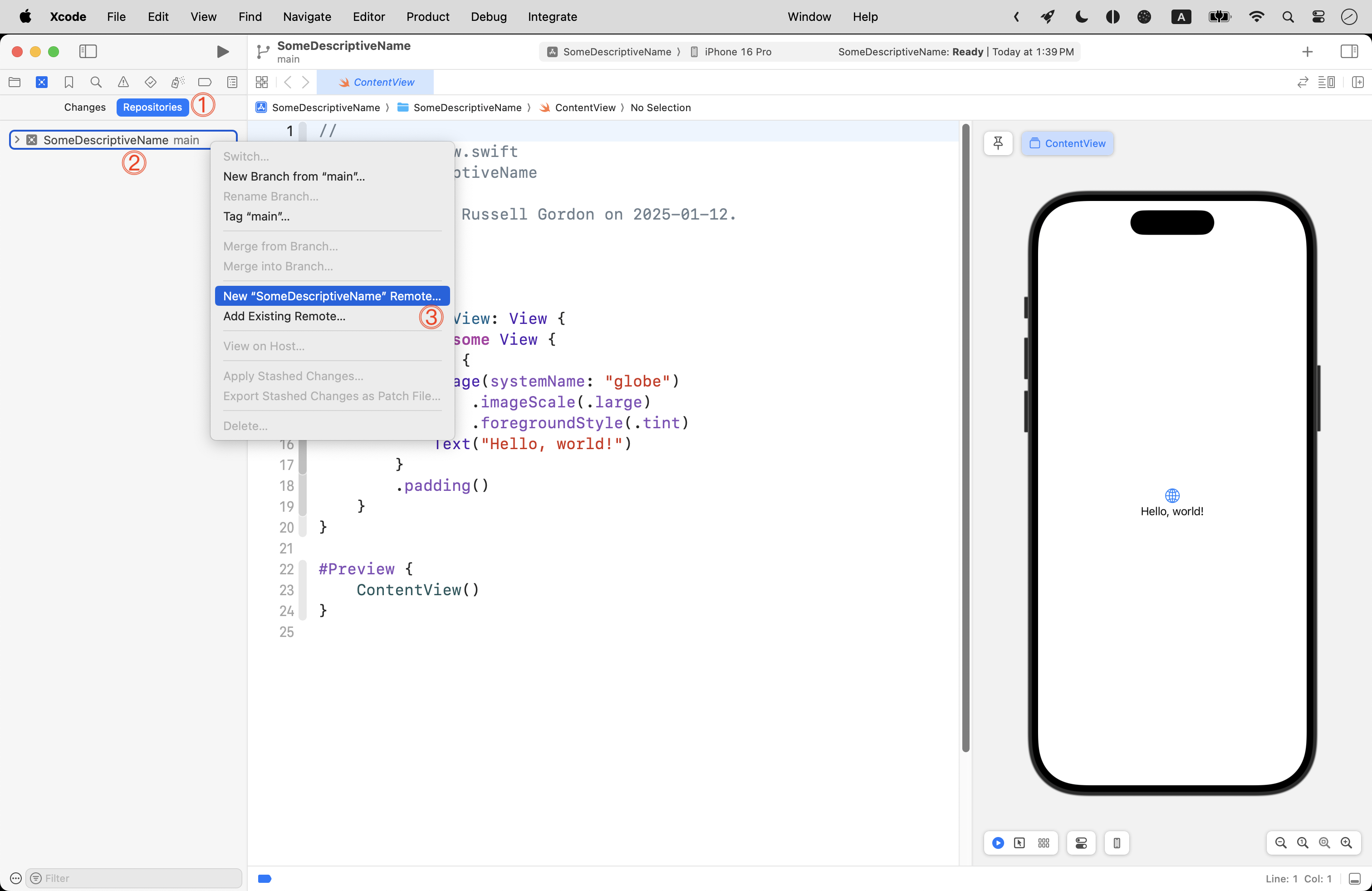This screenshot has height=891, width=1372.
Task: Expand the SomeDescriptiveName main repository row
Action: [x=17, y=140]
